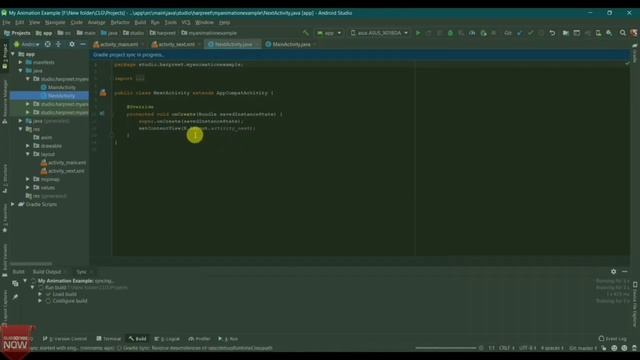Hide the Project panel with minus icon
Image resolution: width=640 pixels, height=360 pixels.
coord(83,44)
